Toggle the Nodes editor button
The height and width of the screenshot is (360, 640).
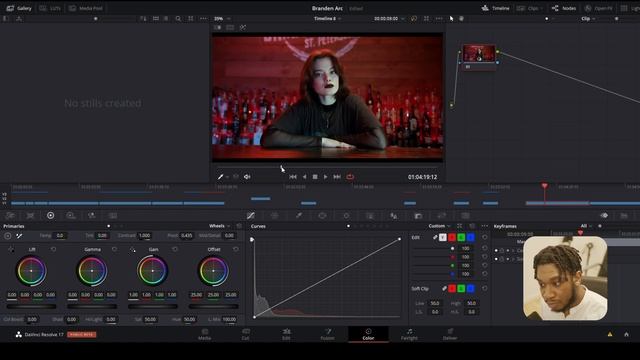[x=564, y=8]
